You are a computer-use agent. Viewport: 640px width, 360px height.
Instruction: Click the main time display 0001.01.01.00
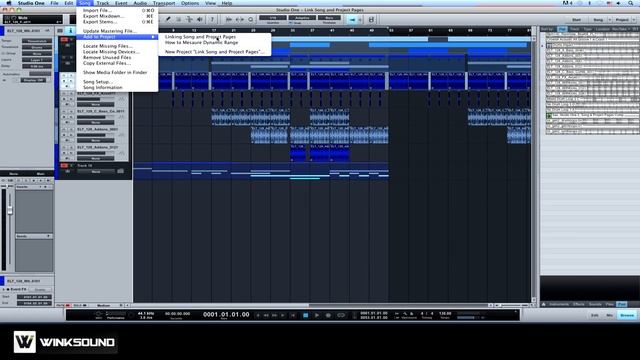[x=226, y=315]
